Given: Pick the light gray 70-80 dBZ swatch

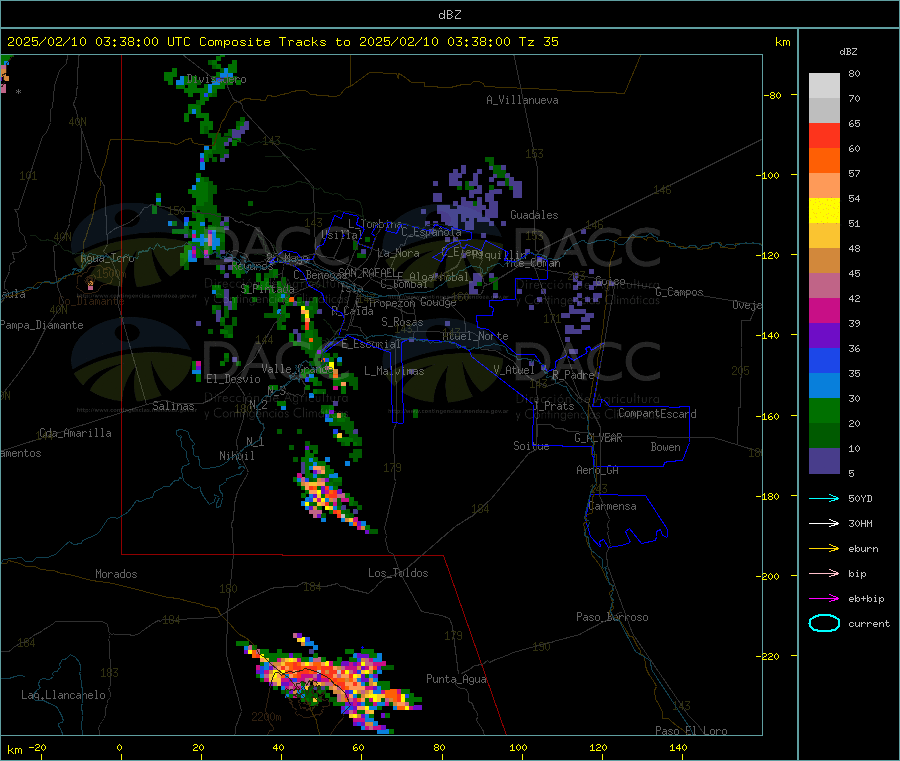Looking at the screenshot, I should pyautogui.click(x=824, y=86).
